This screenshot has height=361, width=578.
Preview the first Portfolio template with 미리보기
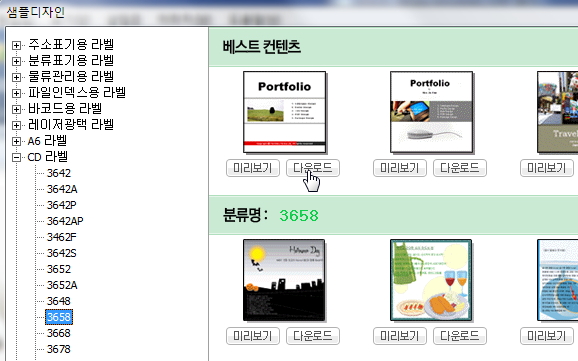coord(253,168)
